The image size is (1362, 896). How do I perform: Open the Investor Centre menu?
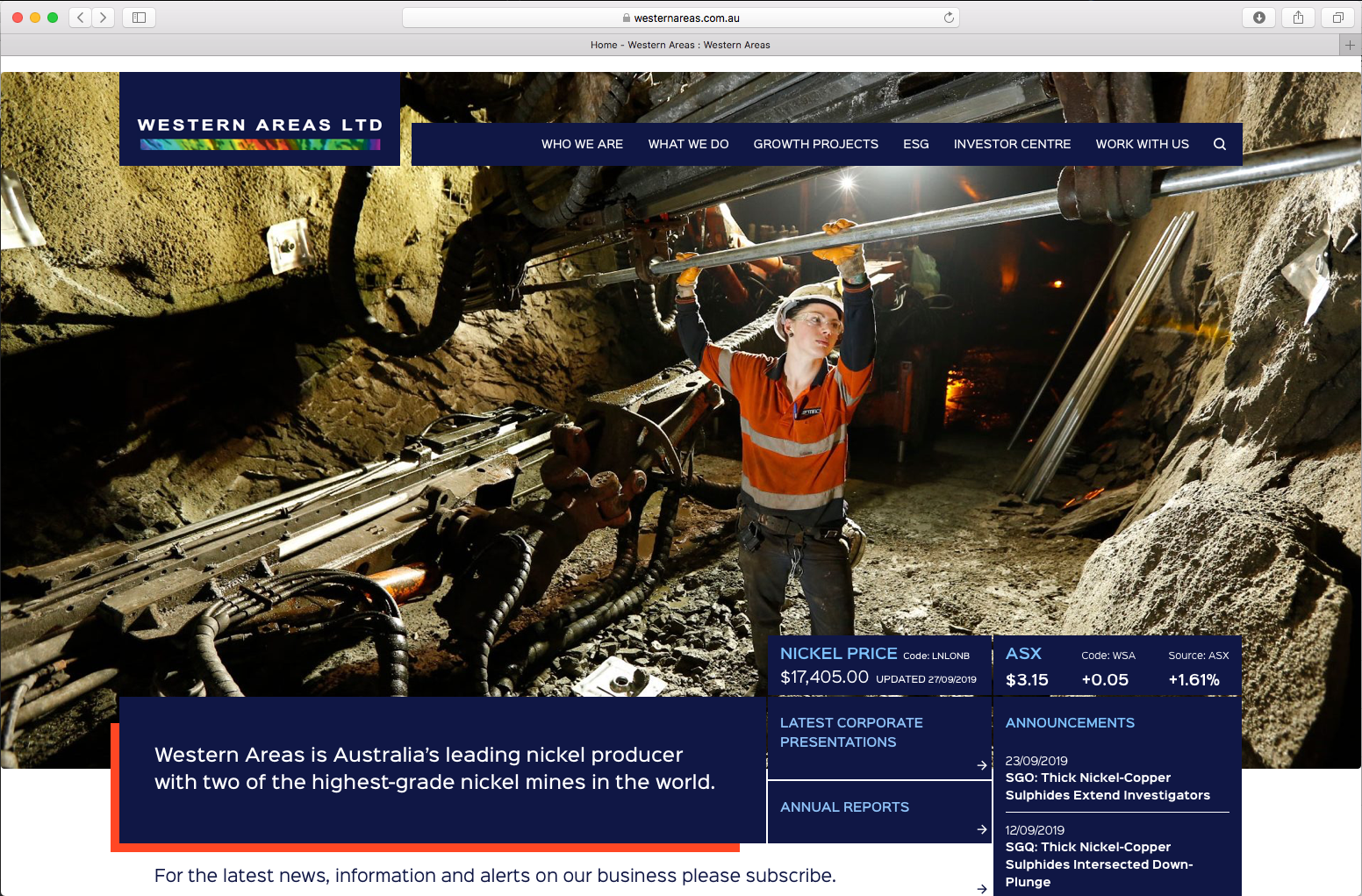tap(1012, 144)
